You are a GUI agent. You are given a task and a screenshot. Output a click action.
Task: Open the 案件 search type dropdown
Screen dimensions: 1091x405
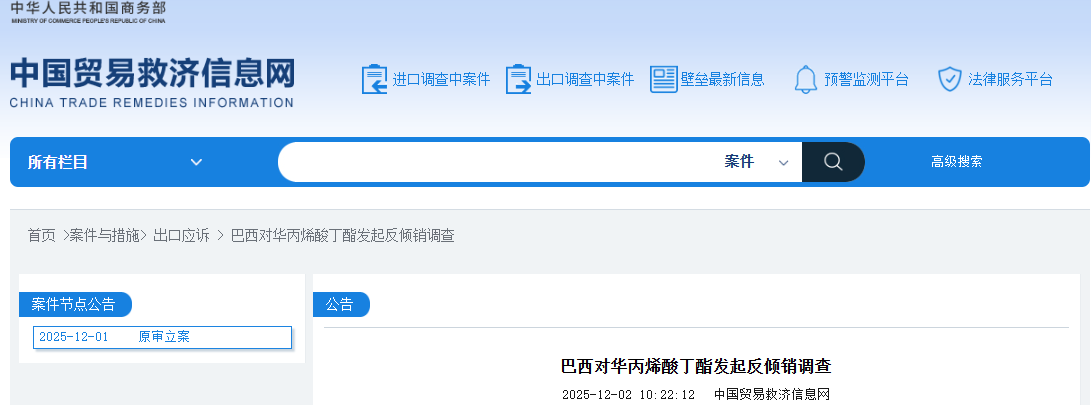pos(756,162)
